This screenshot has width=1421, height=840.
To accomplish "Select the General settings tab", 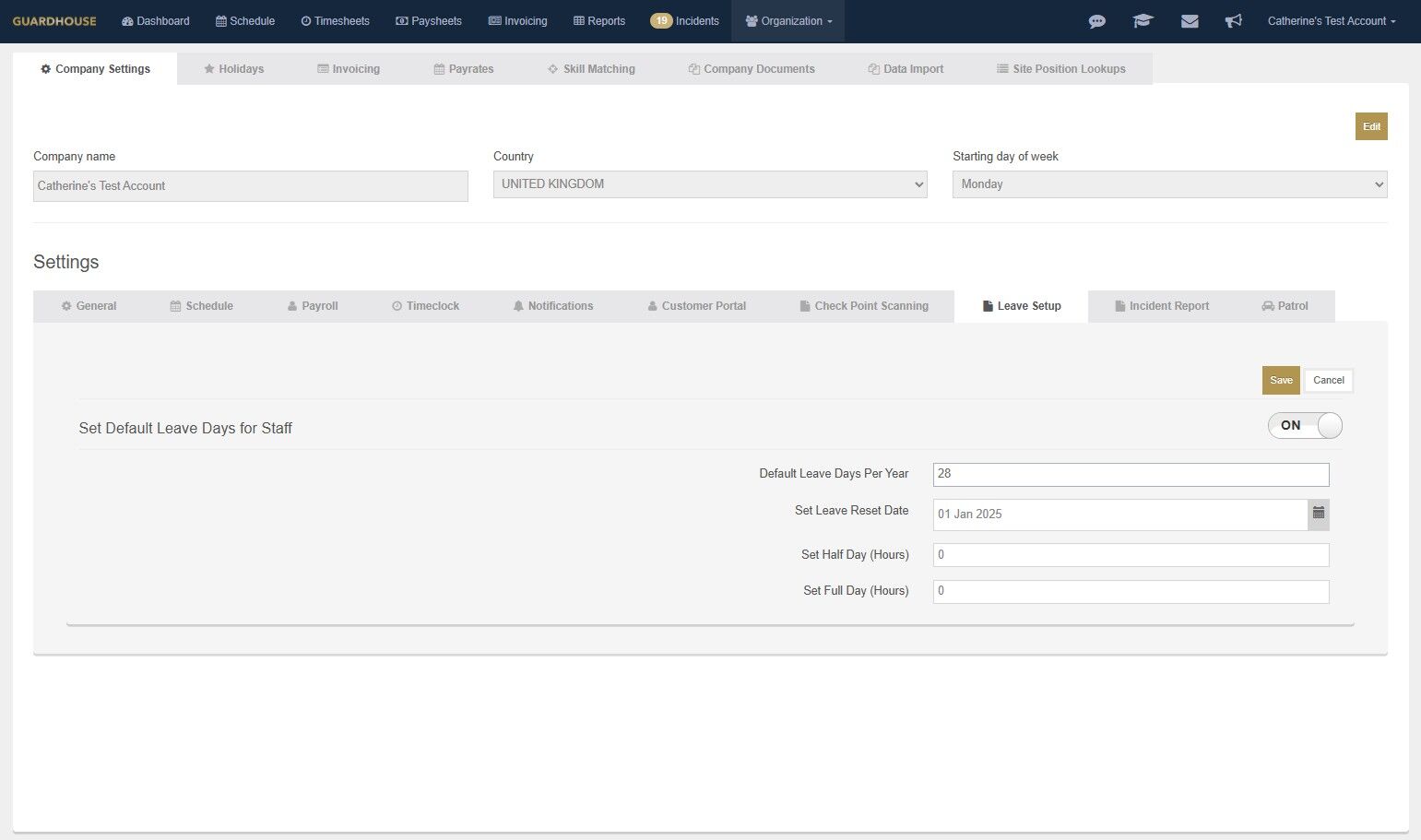I will coord(89,306).
